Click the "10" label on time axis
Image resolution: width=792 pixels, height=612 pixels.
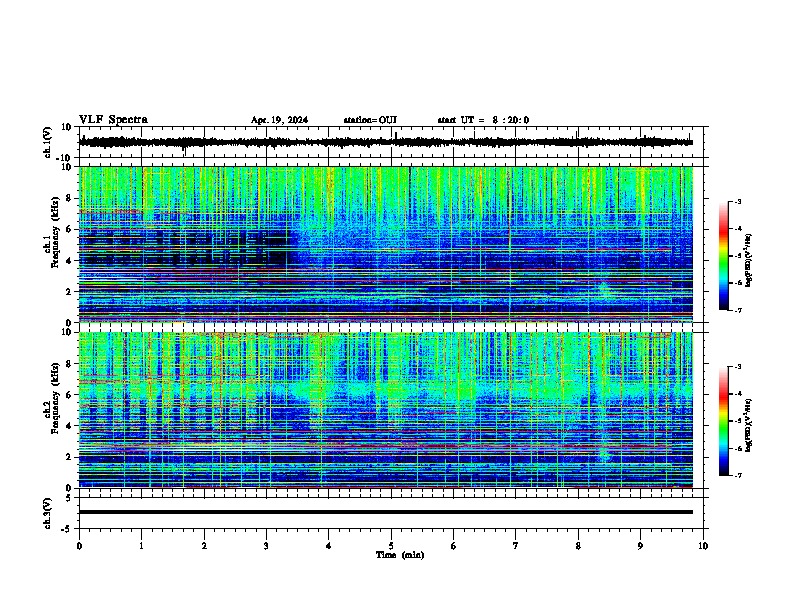coord(703,546)
